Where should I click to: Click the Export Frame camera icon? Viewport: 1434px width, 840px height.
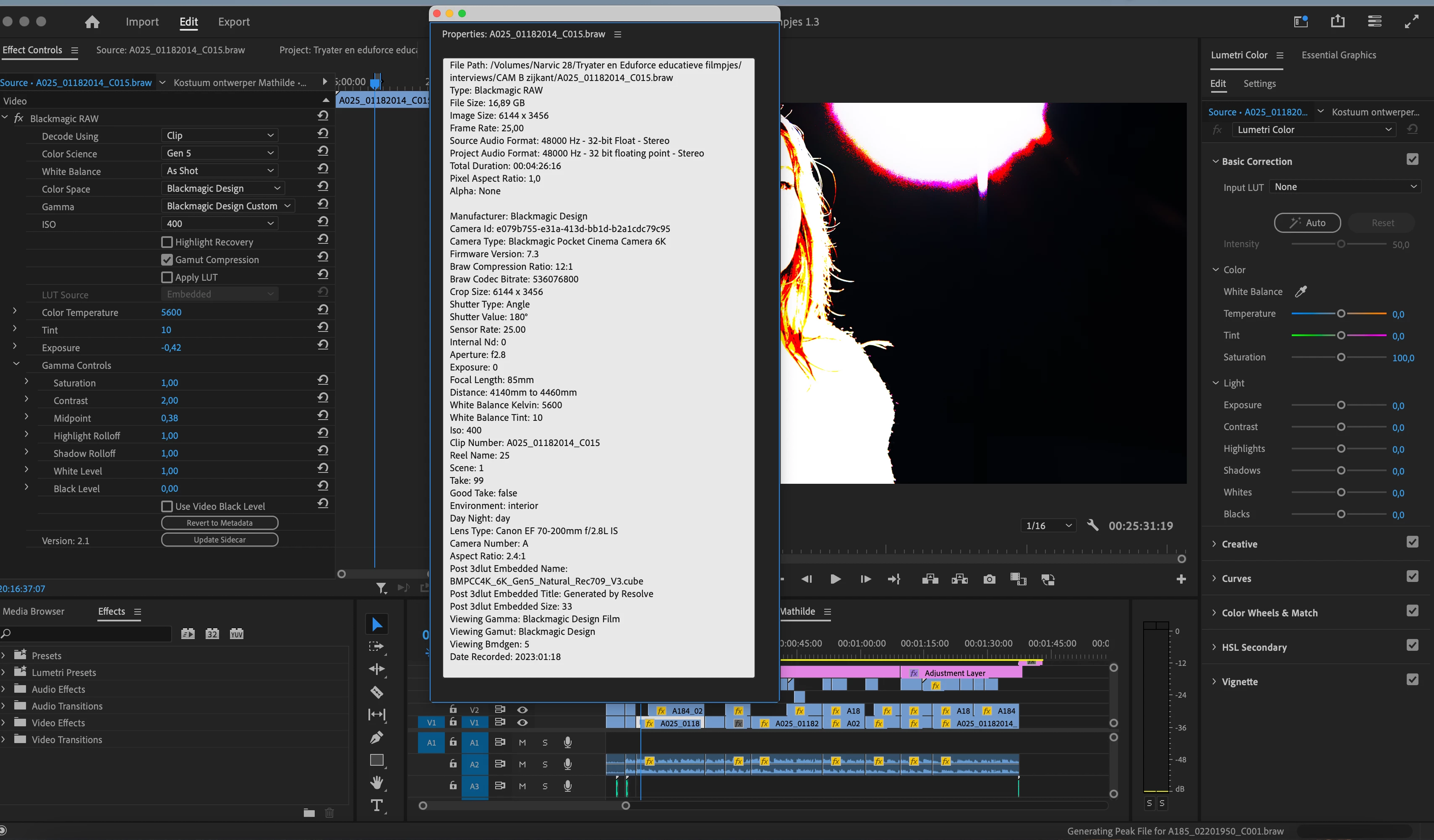pyautogui.click(x=989, y=579)
